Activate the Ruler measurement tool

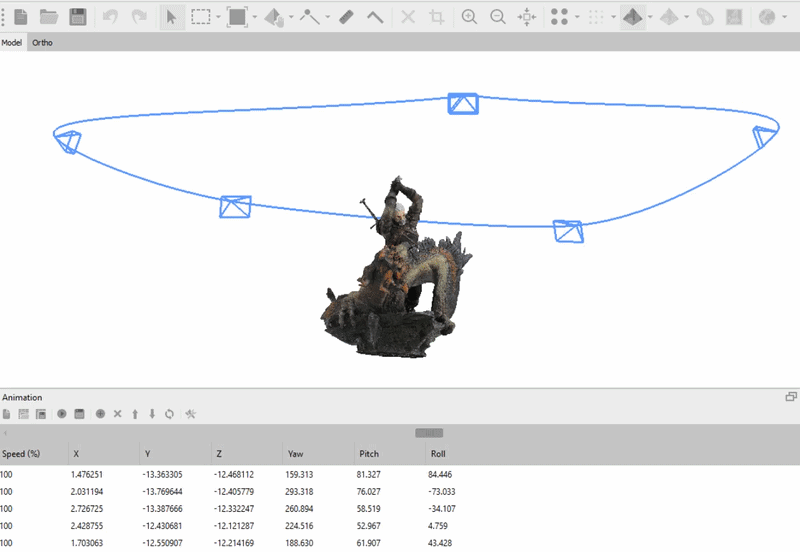click(x=346, y=17)
